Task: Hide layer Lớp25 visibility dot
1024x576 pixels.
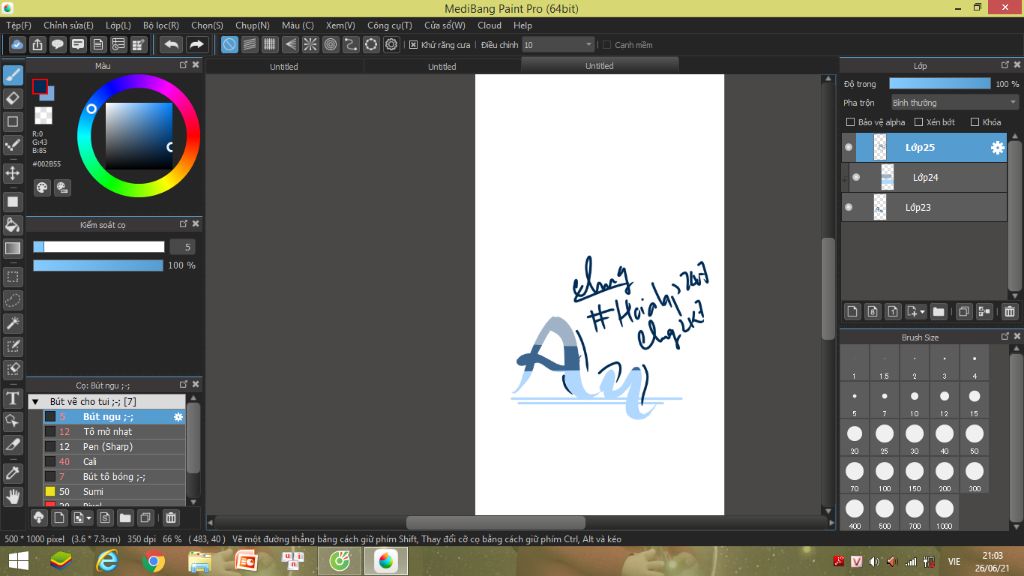Action: tap(848, 148)
